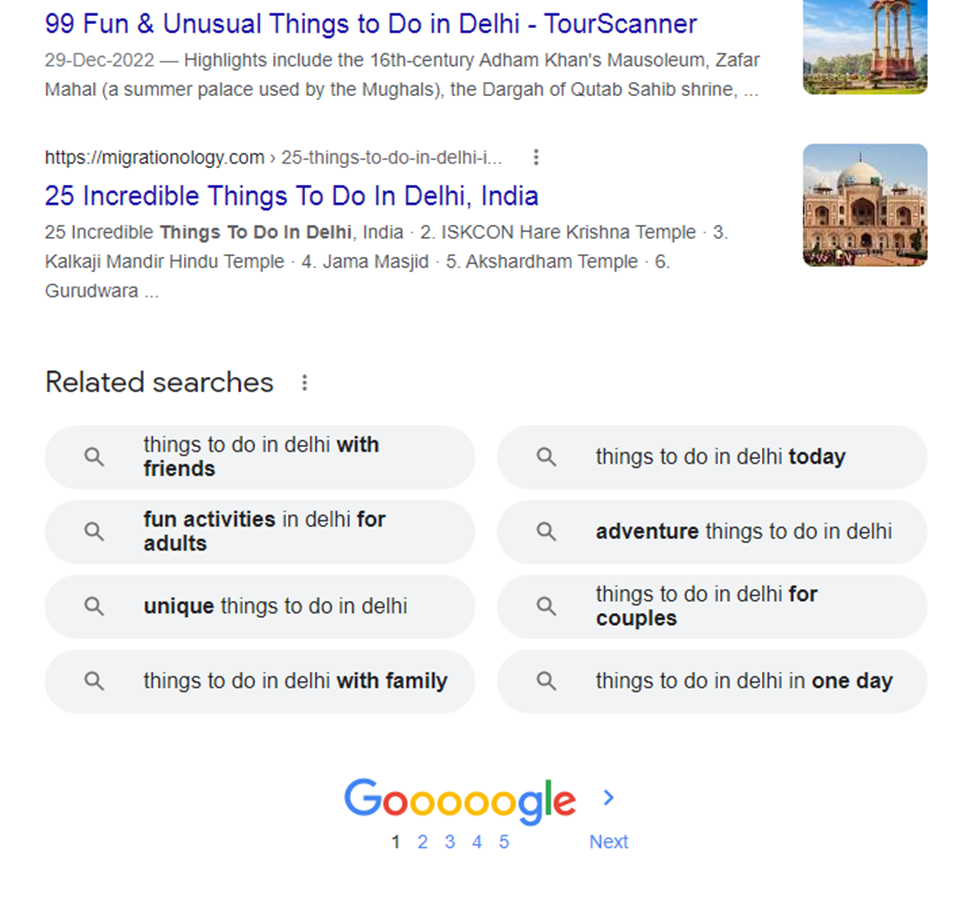This screenshot has height=898, width=975.
Task: Click the colorful Google pagination logo
Action: (460, 800)
